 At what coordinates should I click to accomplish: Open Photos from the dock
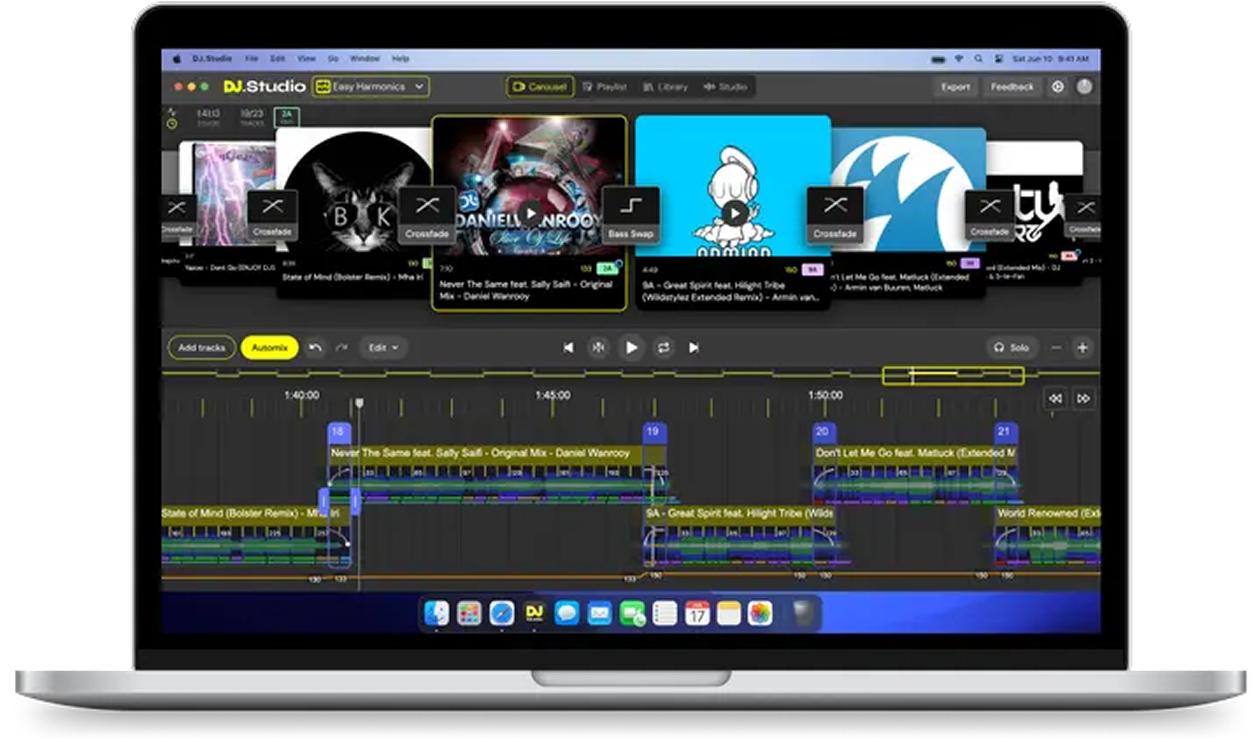tap(760, 613)
